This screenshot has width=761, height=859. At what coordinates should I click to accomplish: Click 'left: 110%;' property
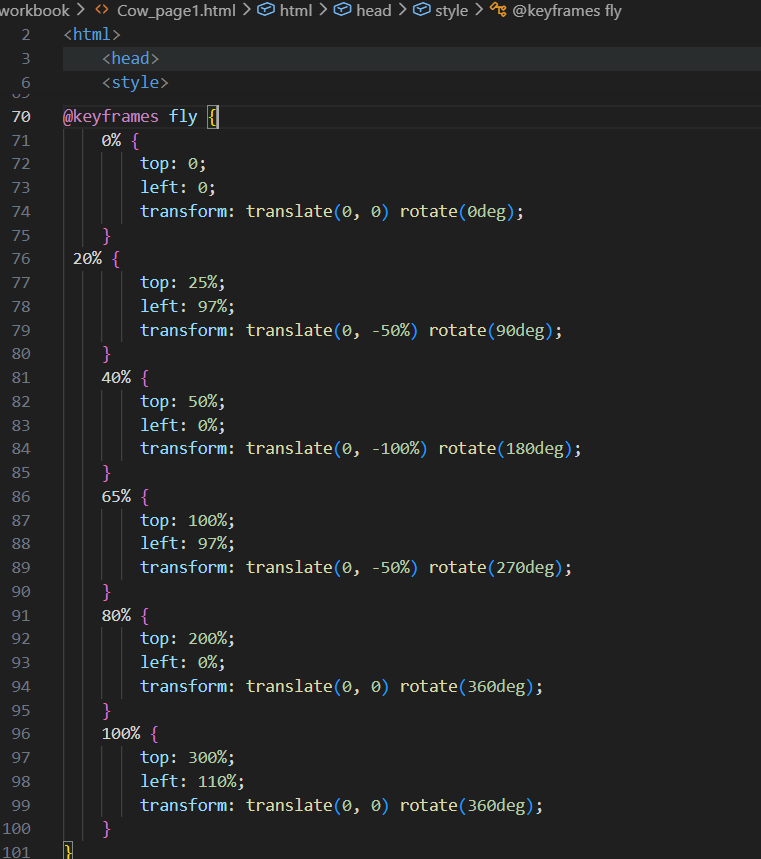click(192, 781)
